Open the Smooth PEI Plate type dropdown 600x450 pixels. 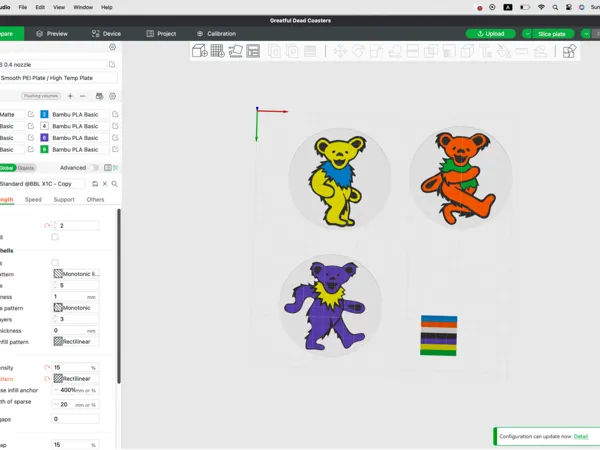pyautogui.click(x=57, y=78)
